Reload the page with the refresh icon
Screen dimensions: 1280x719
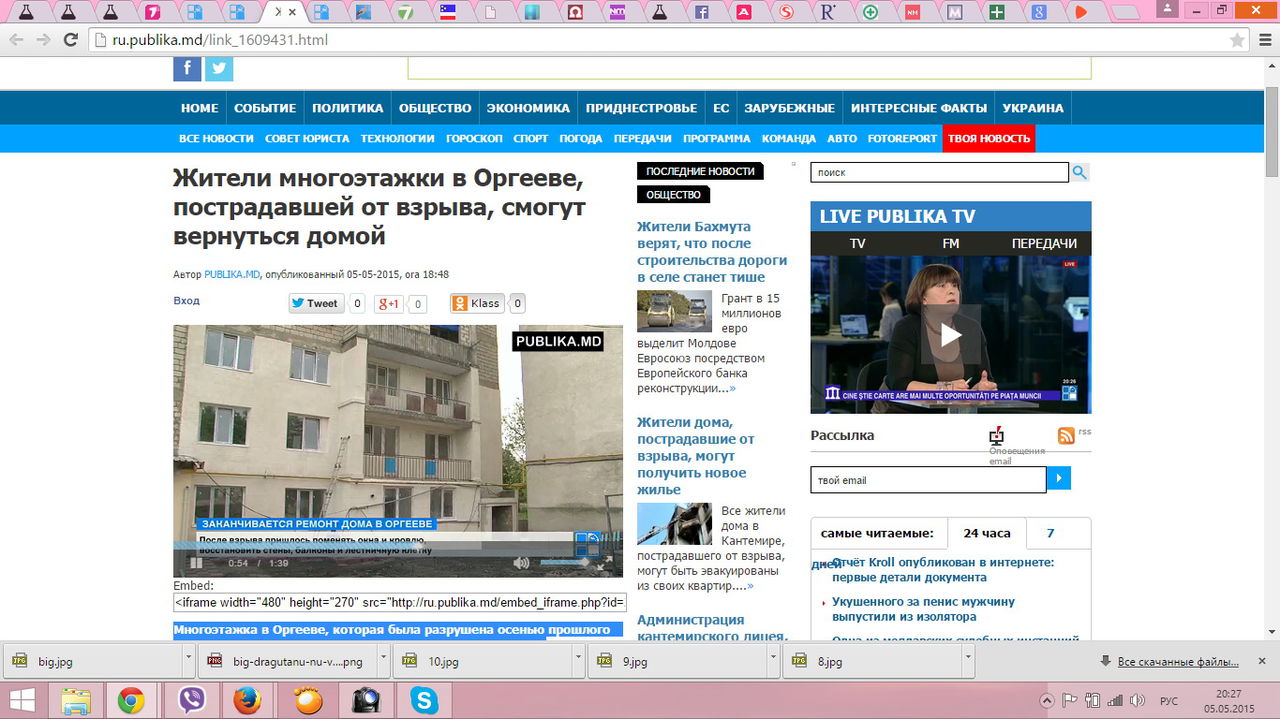70,40
